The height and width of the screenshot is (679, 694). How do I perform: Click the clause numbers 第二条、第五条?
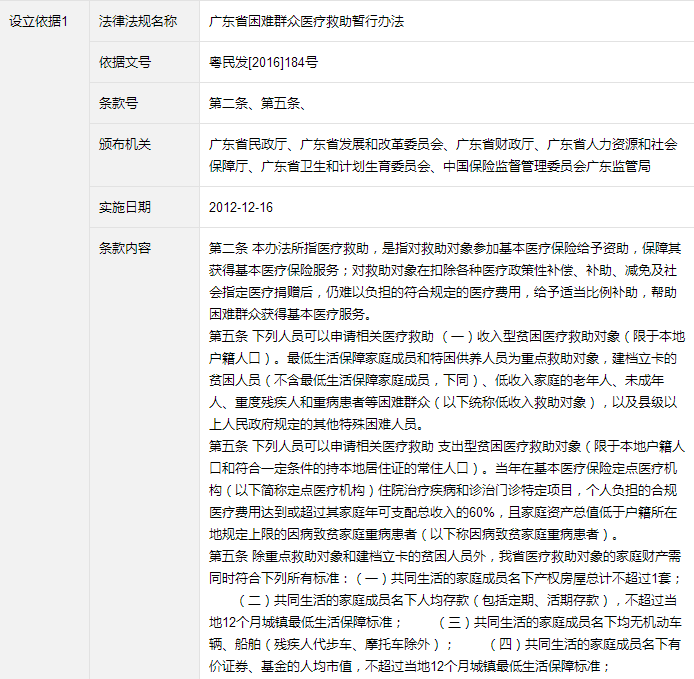pyautogui.click(x=257, y=103)
